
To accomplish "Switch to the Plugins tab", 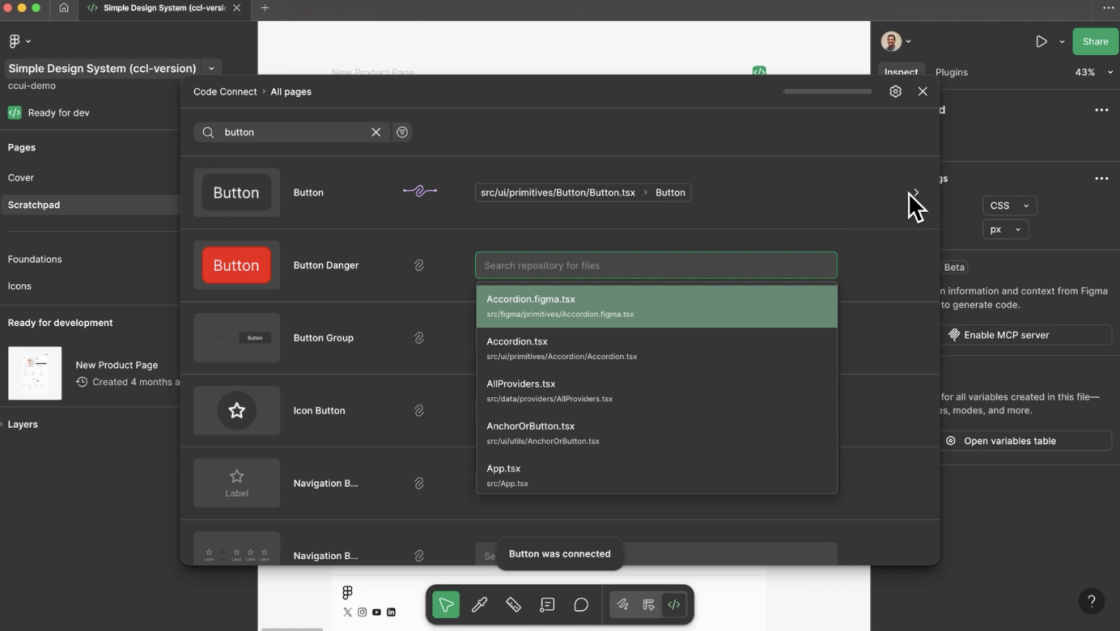I will click(951, 72).
